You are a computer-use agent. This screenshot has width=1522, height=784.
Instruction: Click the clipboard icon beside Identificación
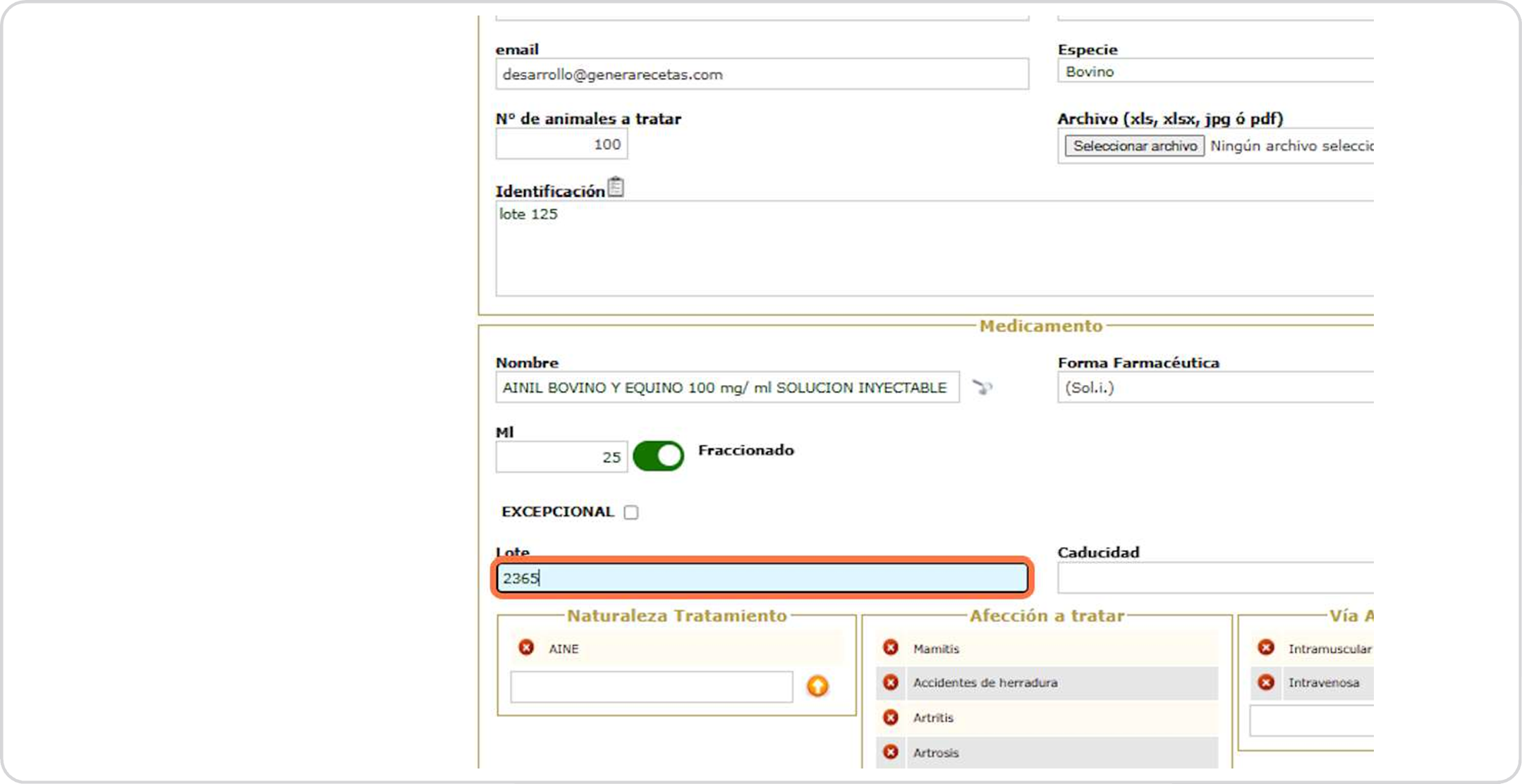click(615, 188)
